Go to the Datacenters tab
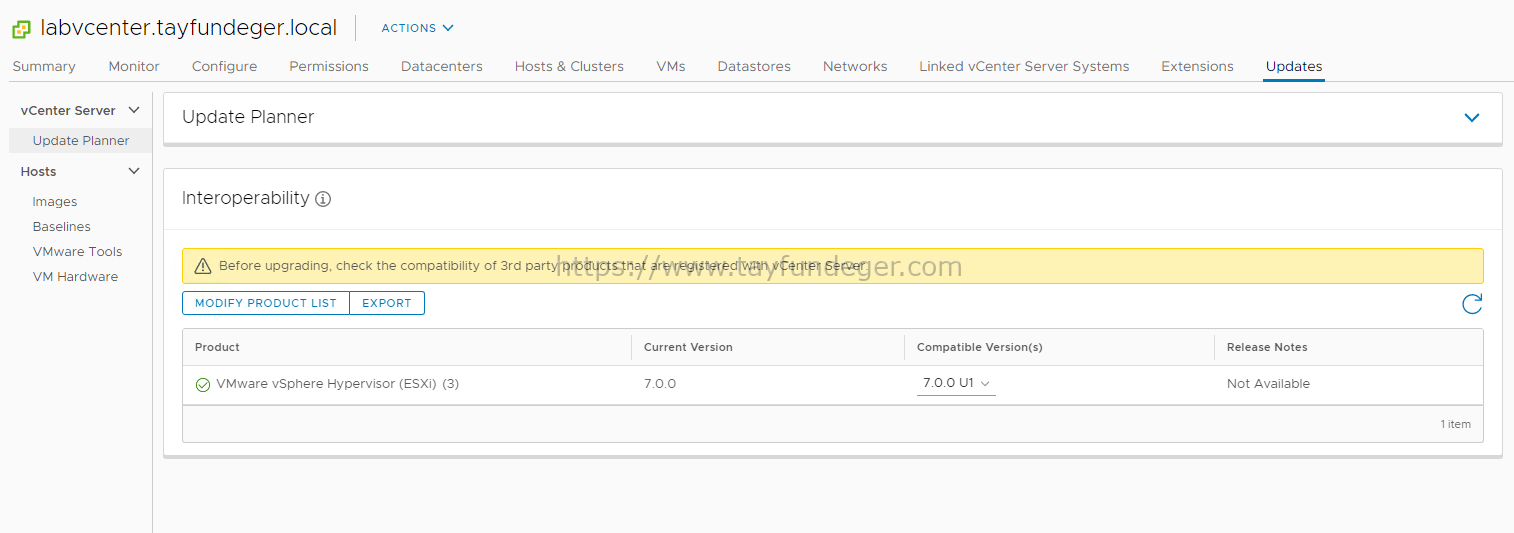 pos(442,66)
